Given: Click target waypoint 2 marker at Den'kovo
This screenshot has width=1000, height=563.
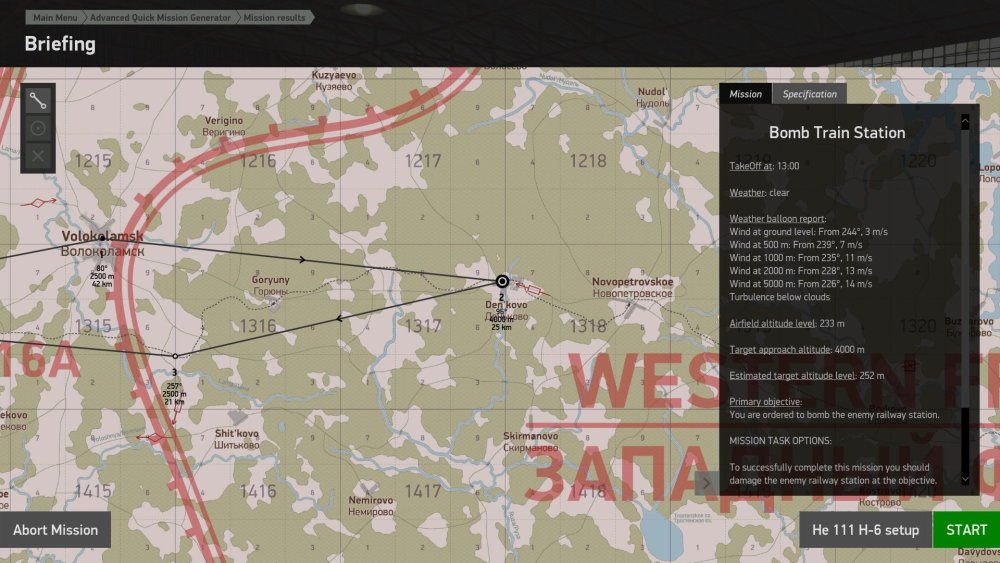Looking at the screenshot, I should pyautogui.click(x=502, y=281).
